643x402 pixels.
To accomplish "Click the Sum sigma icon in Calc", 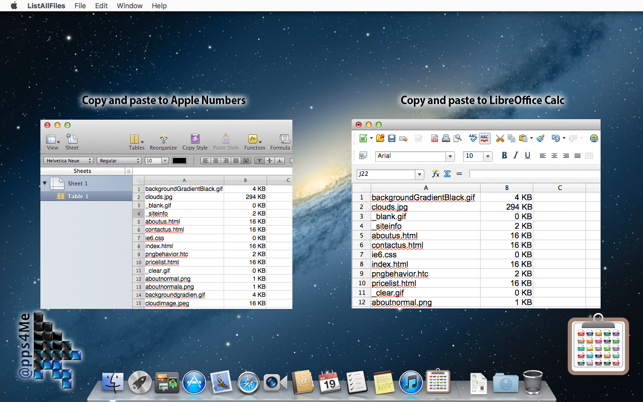I will click(447, 174).
